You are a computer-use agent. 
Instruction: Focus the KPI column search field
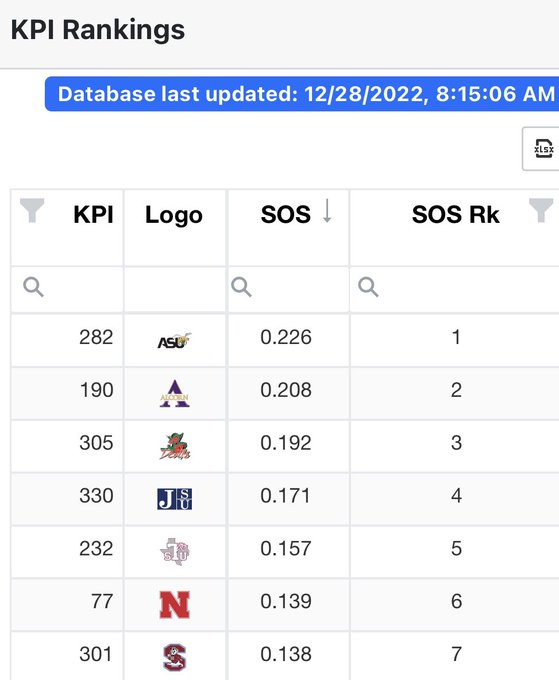point(67,289)
